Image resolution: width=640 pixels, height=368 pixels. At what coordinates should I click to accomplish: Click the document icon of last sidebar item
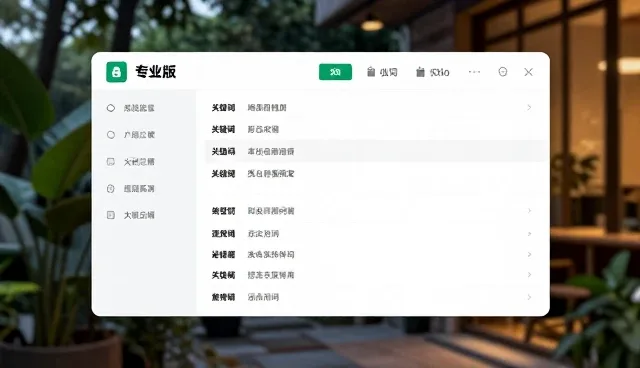click(111, 215)
